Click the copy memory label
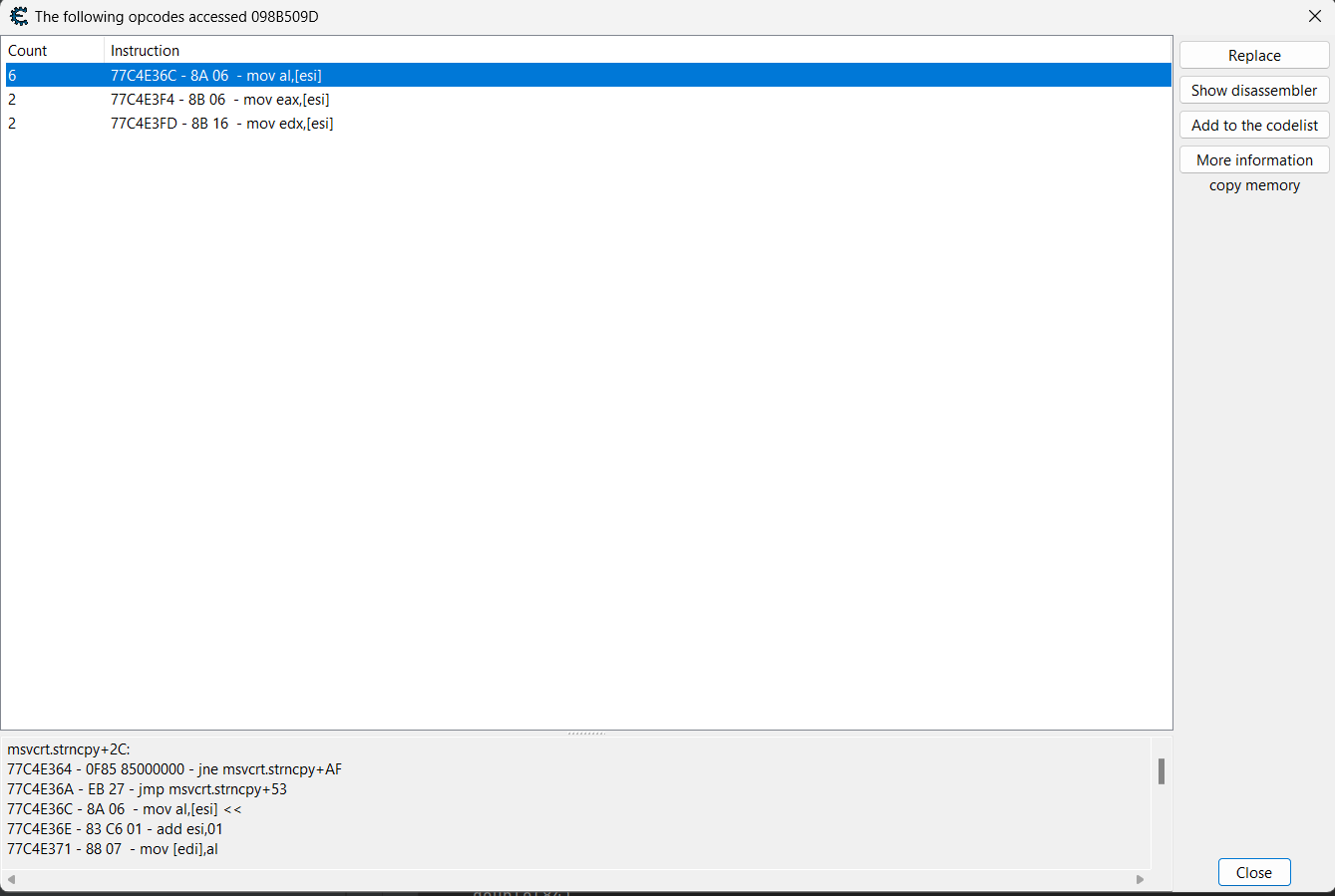The width and height of the screenshot is (1335, 896). [1254, 185]
